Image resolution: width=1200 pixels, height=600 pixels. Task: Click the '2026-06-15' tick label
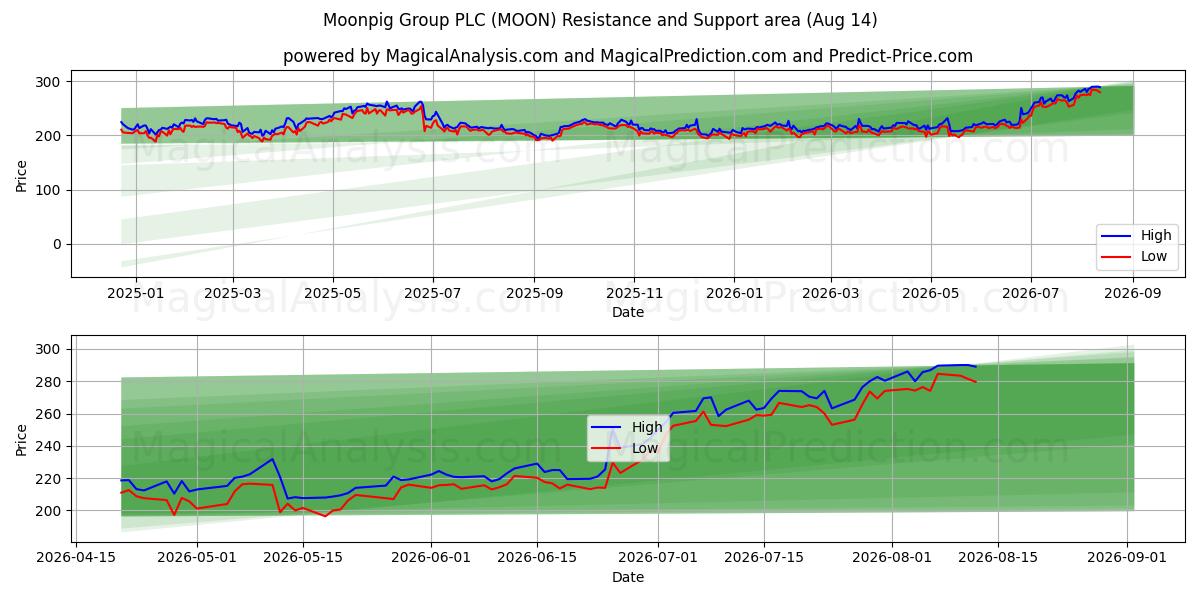[x=537, y=558]
